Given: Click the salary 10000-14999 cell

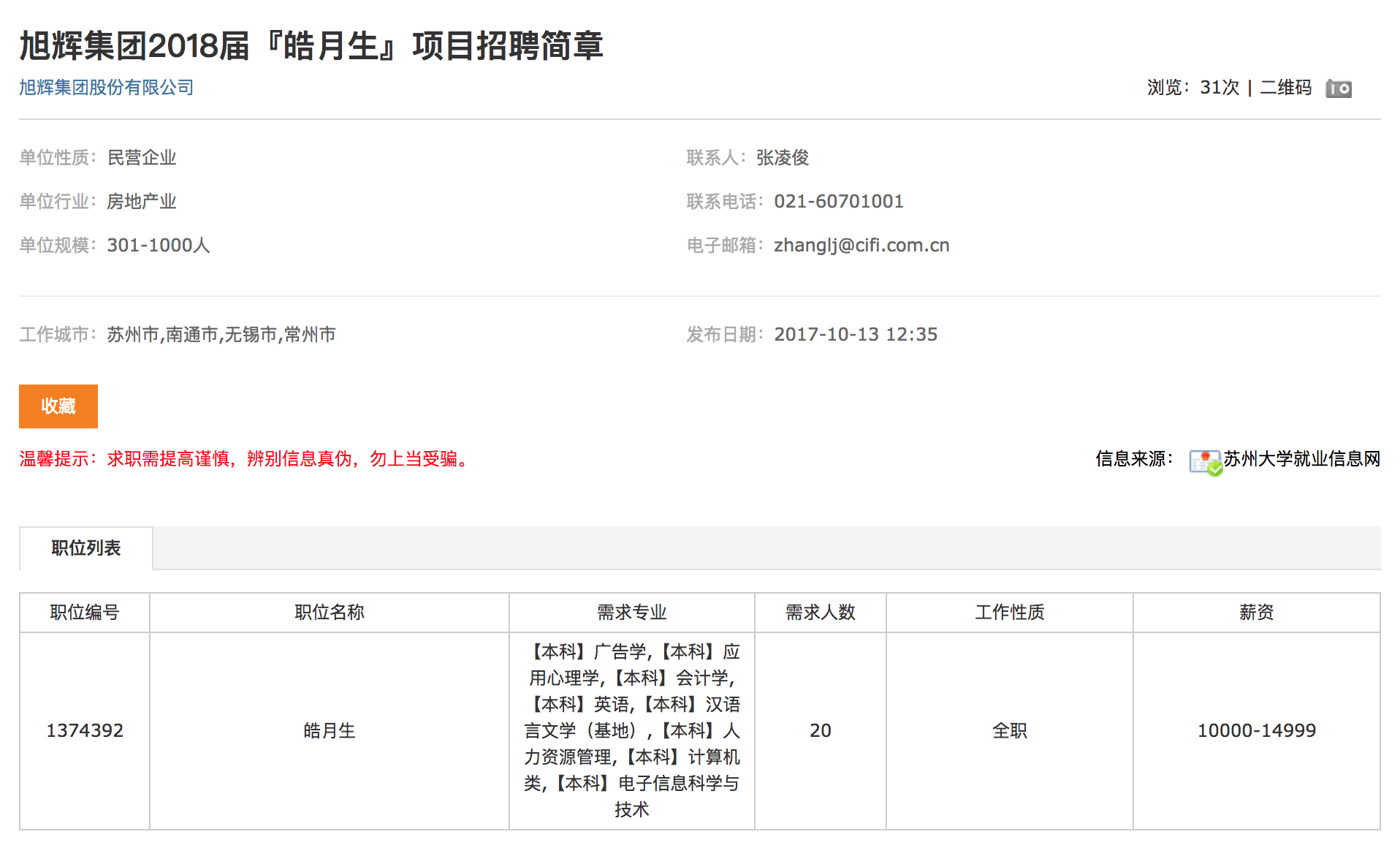Looking at the screenshot, I should tap(1256, 730).
